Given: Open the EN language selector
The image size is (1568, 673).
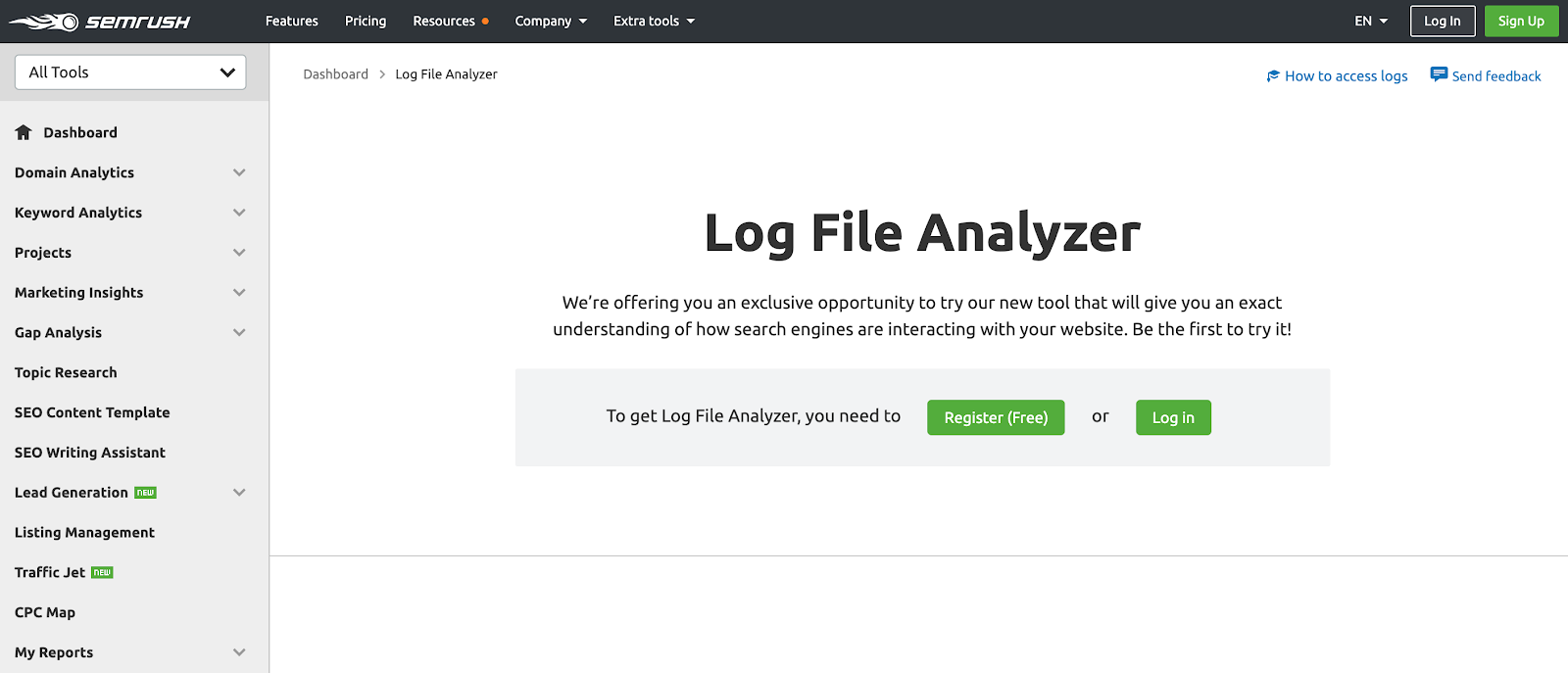Looking at the screenshot, I should [x=1370, y=22].
